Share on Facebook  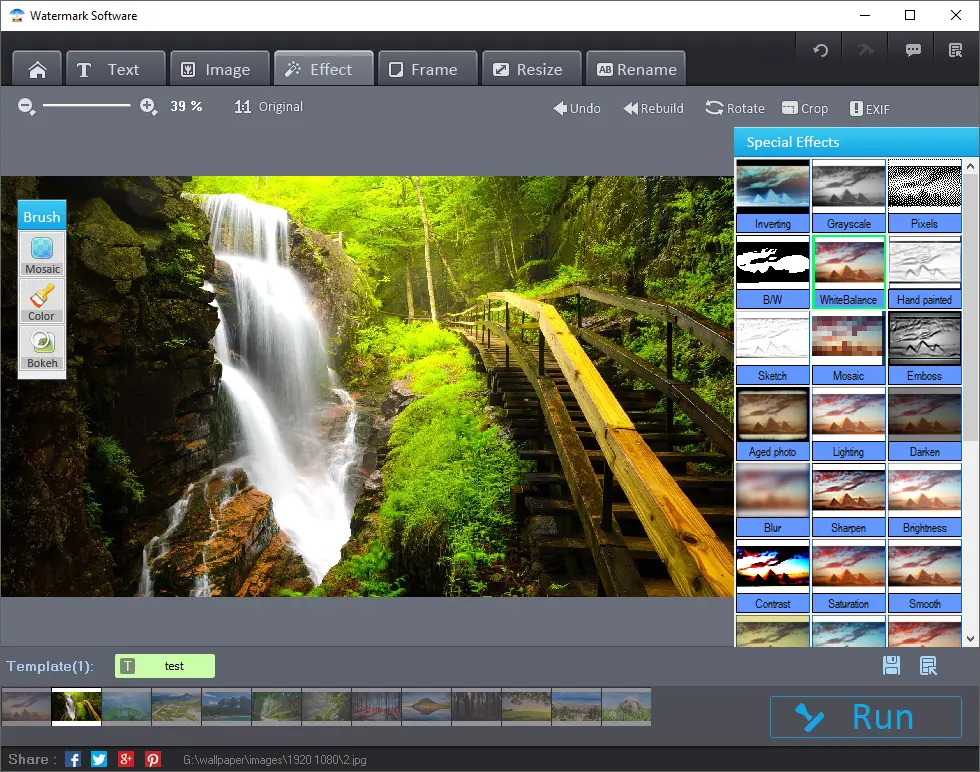(x=73, y=759)
